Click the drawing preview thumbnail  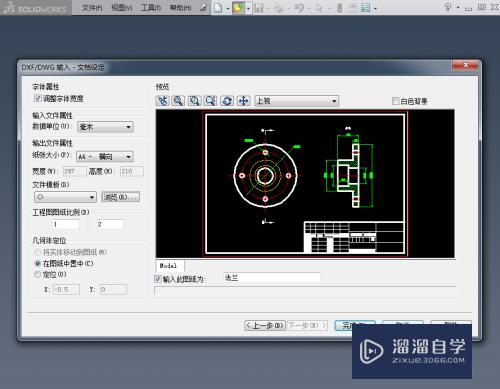tap(305, 183)
